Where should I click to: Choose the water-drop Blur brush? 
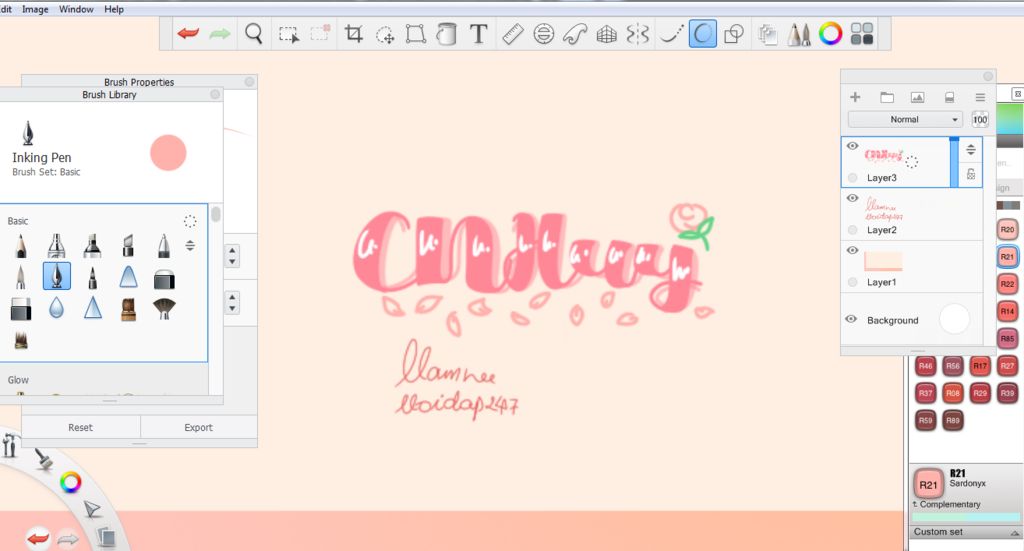[57, 308]
